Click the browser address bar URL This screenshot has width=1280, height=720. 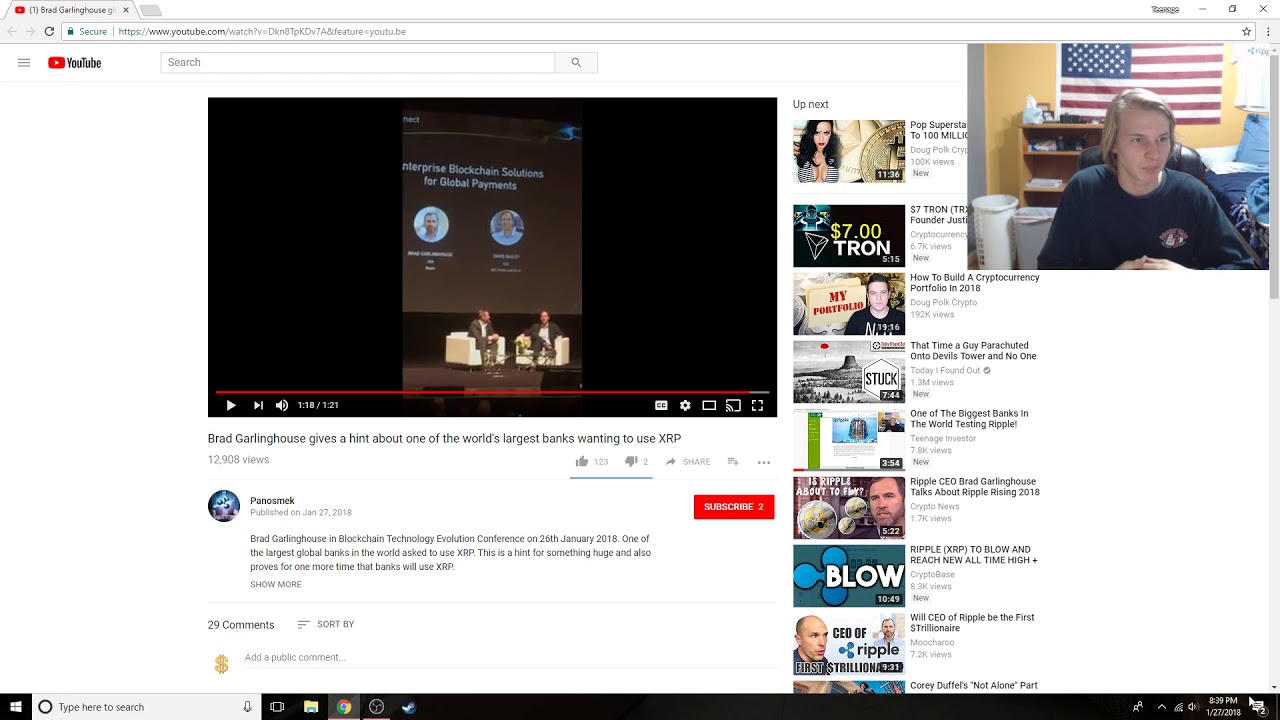[262, 31]
